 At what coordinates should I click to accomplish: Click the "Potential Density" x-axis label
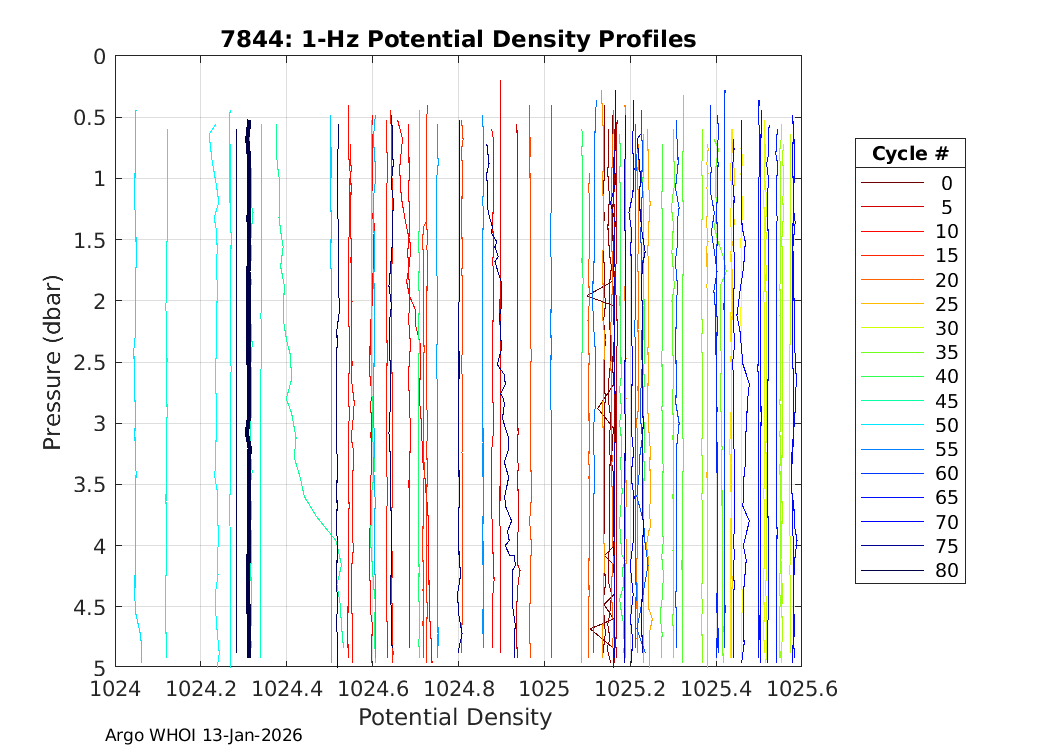pyautogui.click(x=455, y=717)
